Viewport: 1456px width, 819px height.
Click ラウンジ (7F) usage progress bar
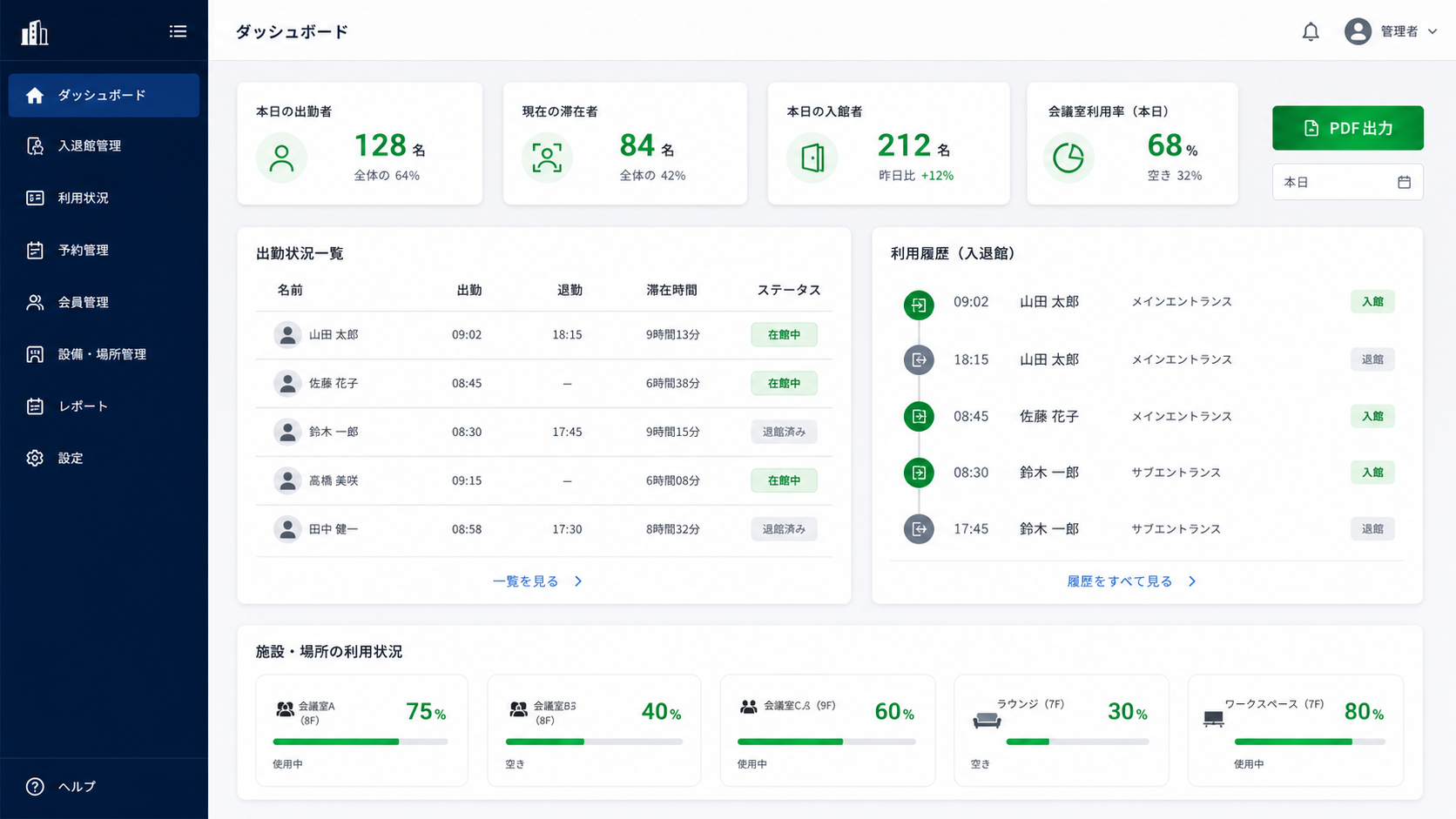coord(1077,742)
